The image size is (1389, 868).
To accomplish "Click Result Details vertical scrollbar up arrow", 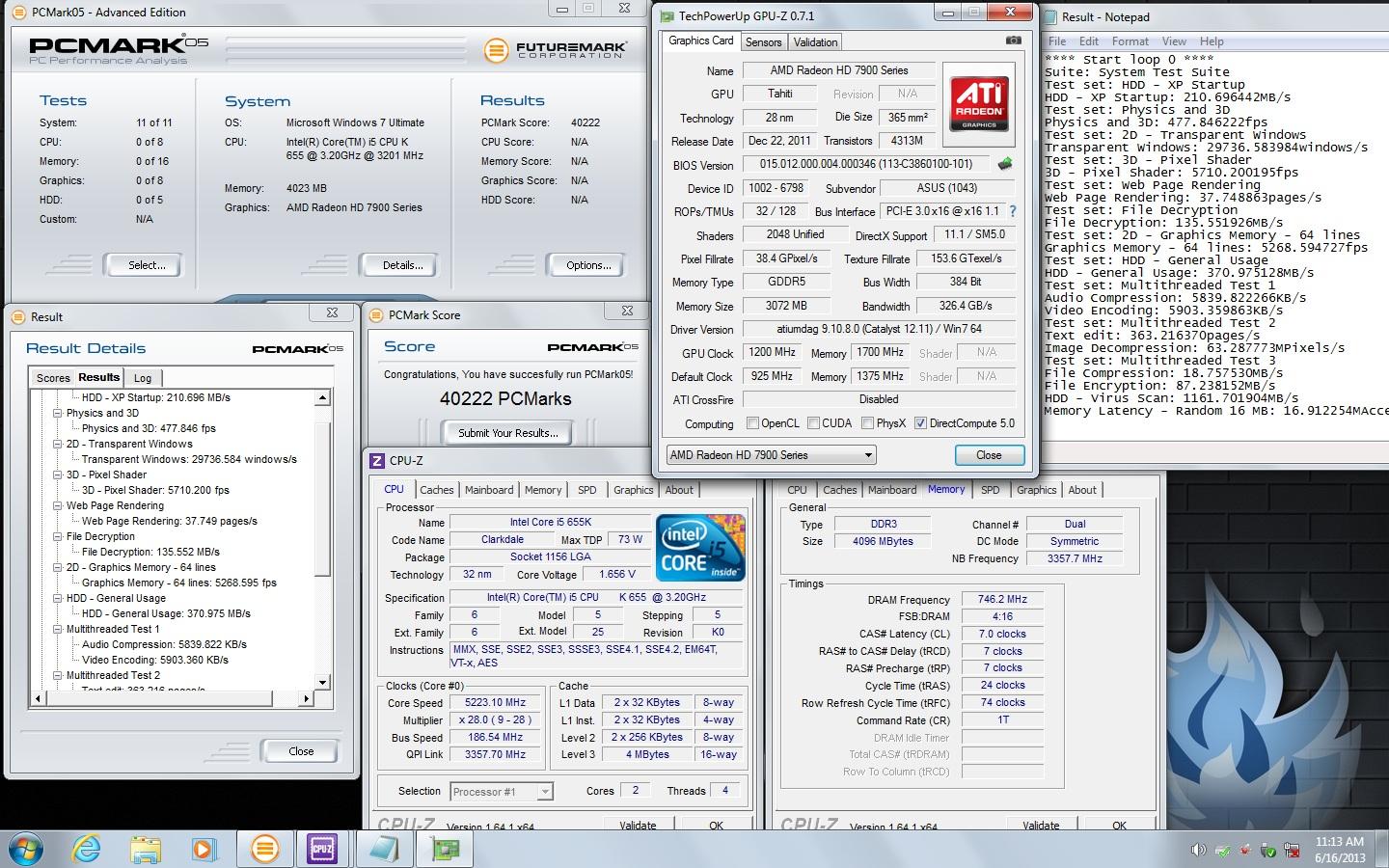I will [322, 397].
